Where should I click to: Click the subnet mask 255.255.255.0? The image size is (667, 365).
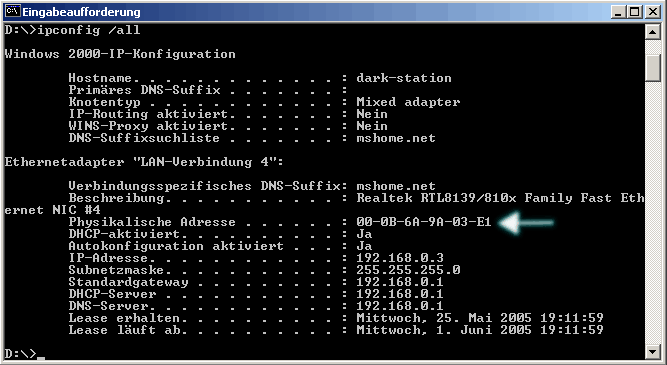pos(408,270)
